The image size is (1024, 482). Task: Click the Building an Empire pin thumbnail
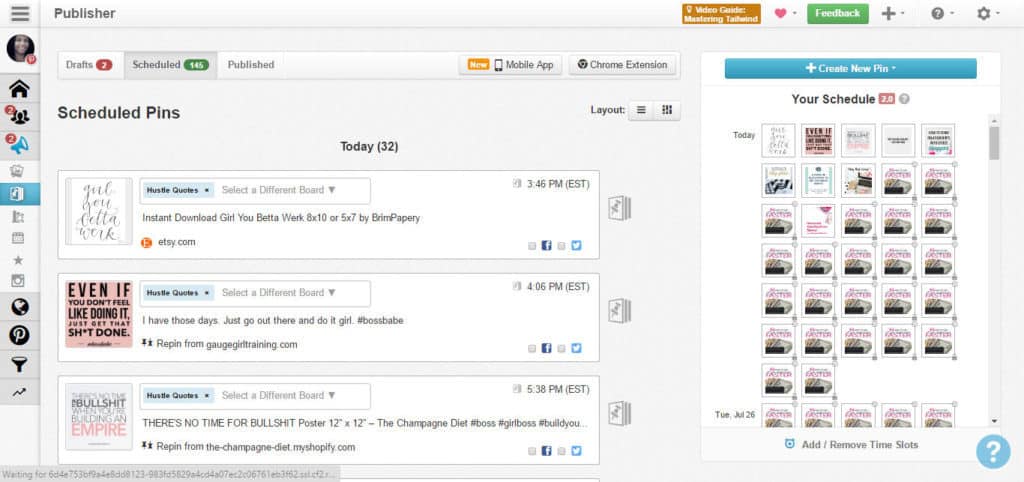pyautogui.click(x=99, y=417)
